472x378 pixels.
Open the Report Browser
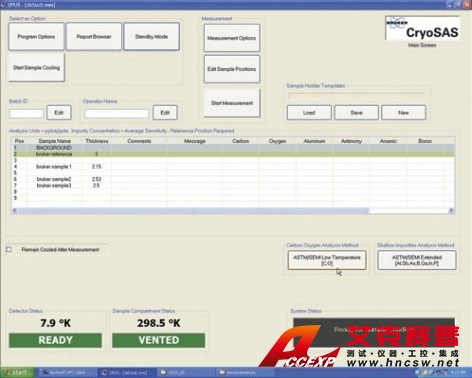(x=94, y=37)
